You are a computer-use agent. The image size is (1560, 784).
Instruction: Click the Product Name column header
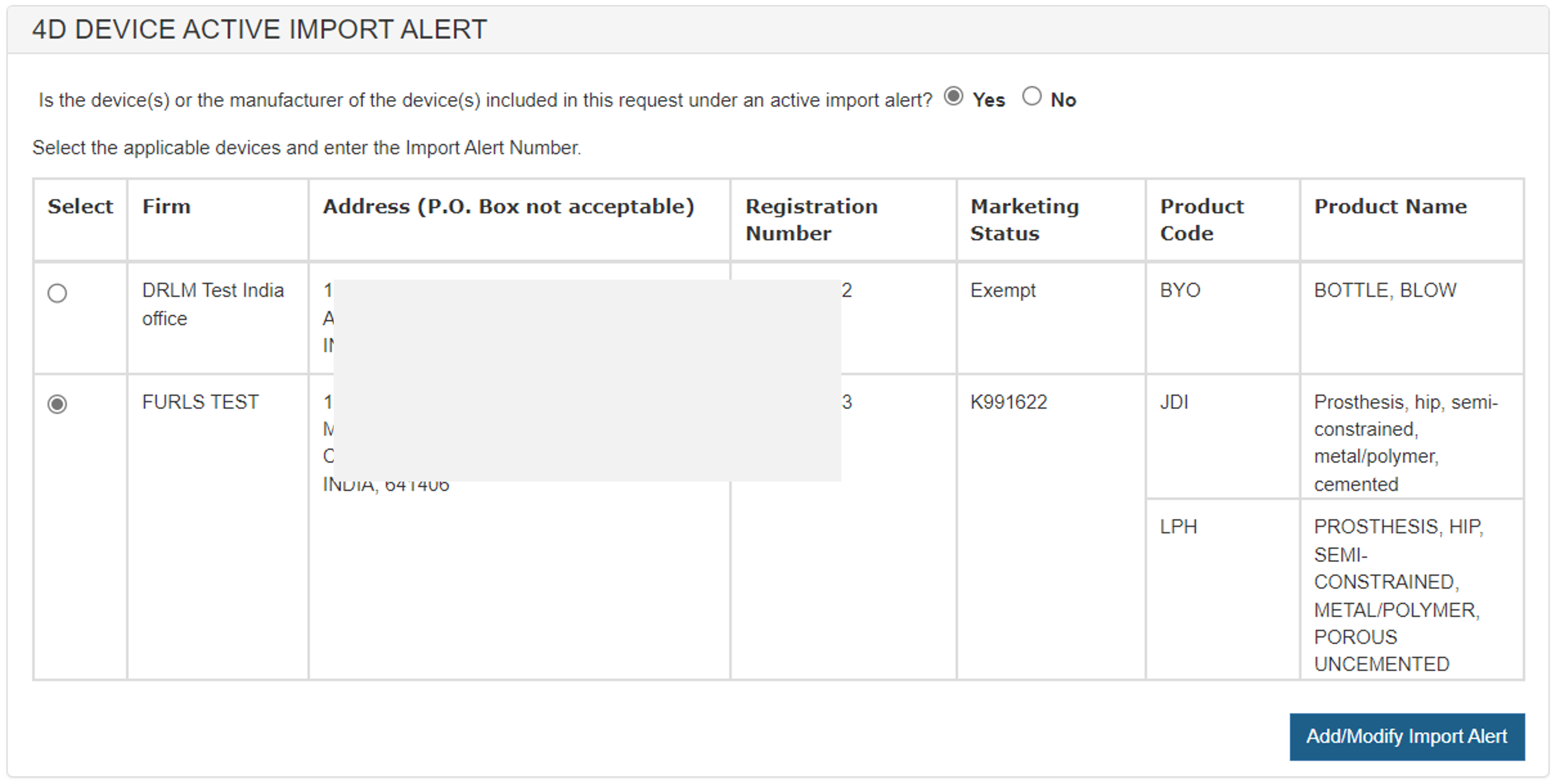[x=1390, y=206]
